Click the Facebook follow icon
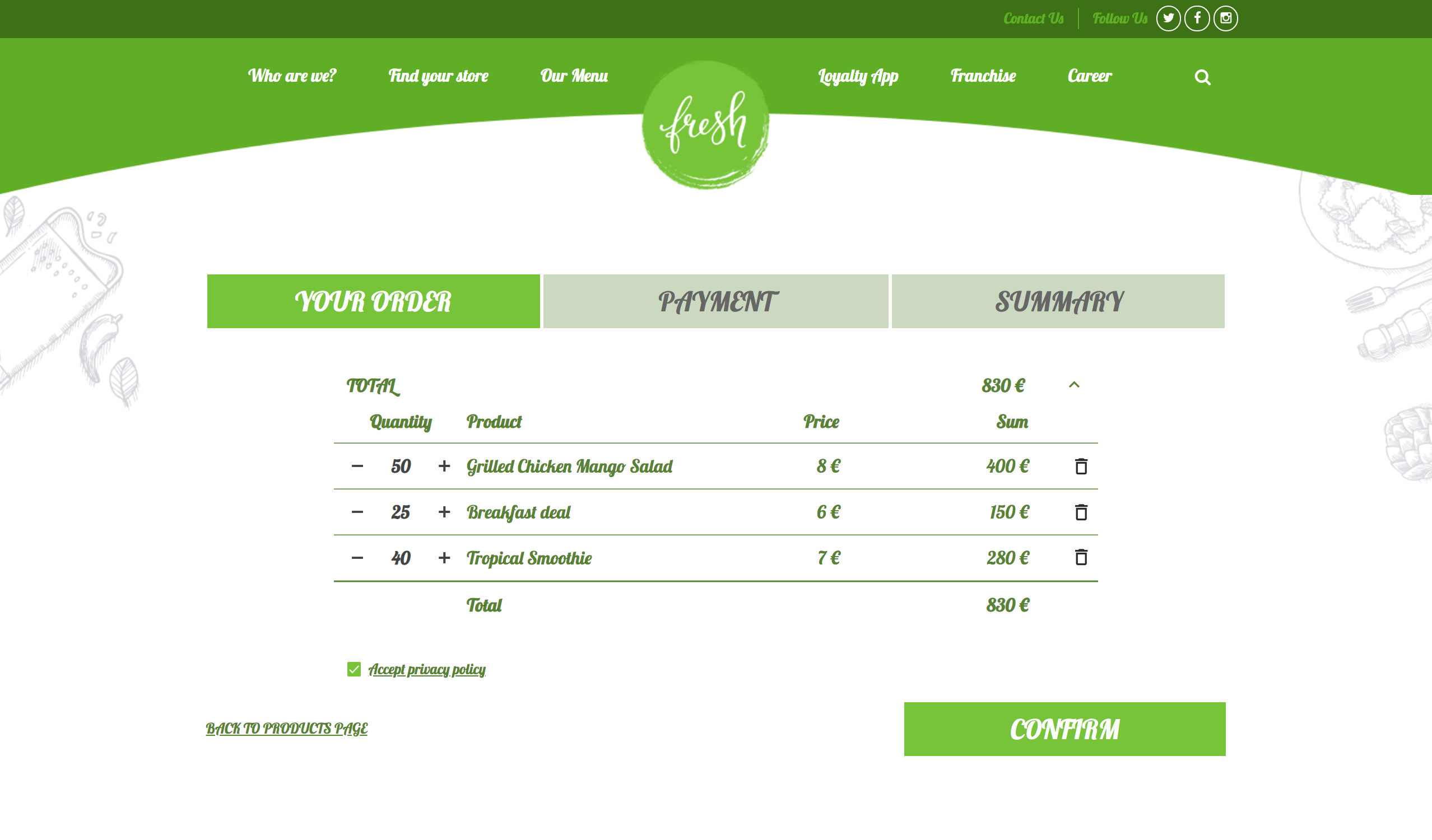 1197,18
